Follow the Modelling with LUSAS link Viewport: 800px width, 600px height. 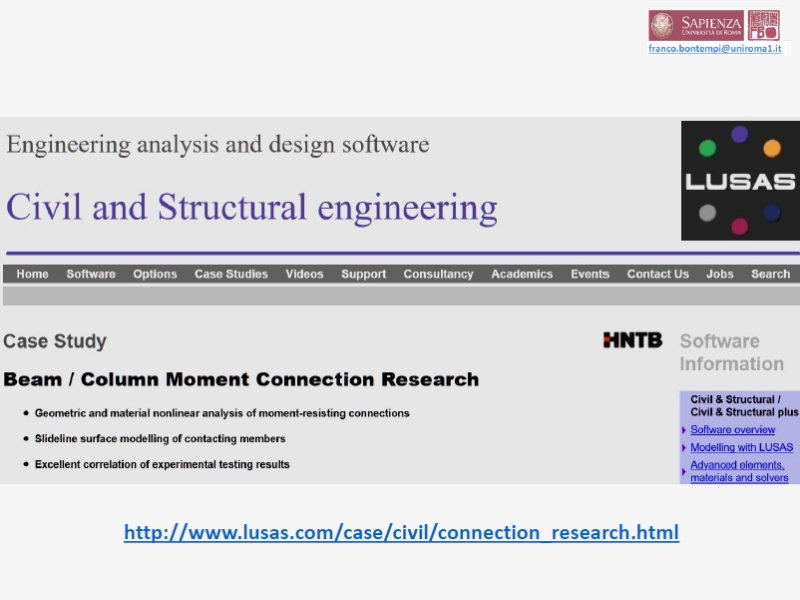(x=741, y=447)
